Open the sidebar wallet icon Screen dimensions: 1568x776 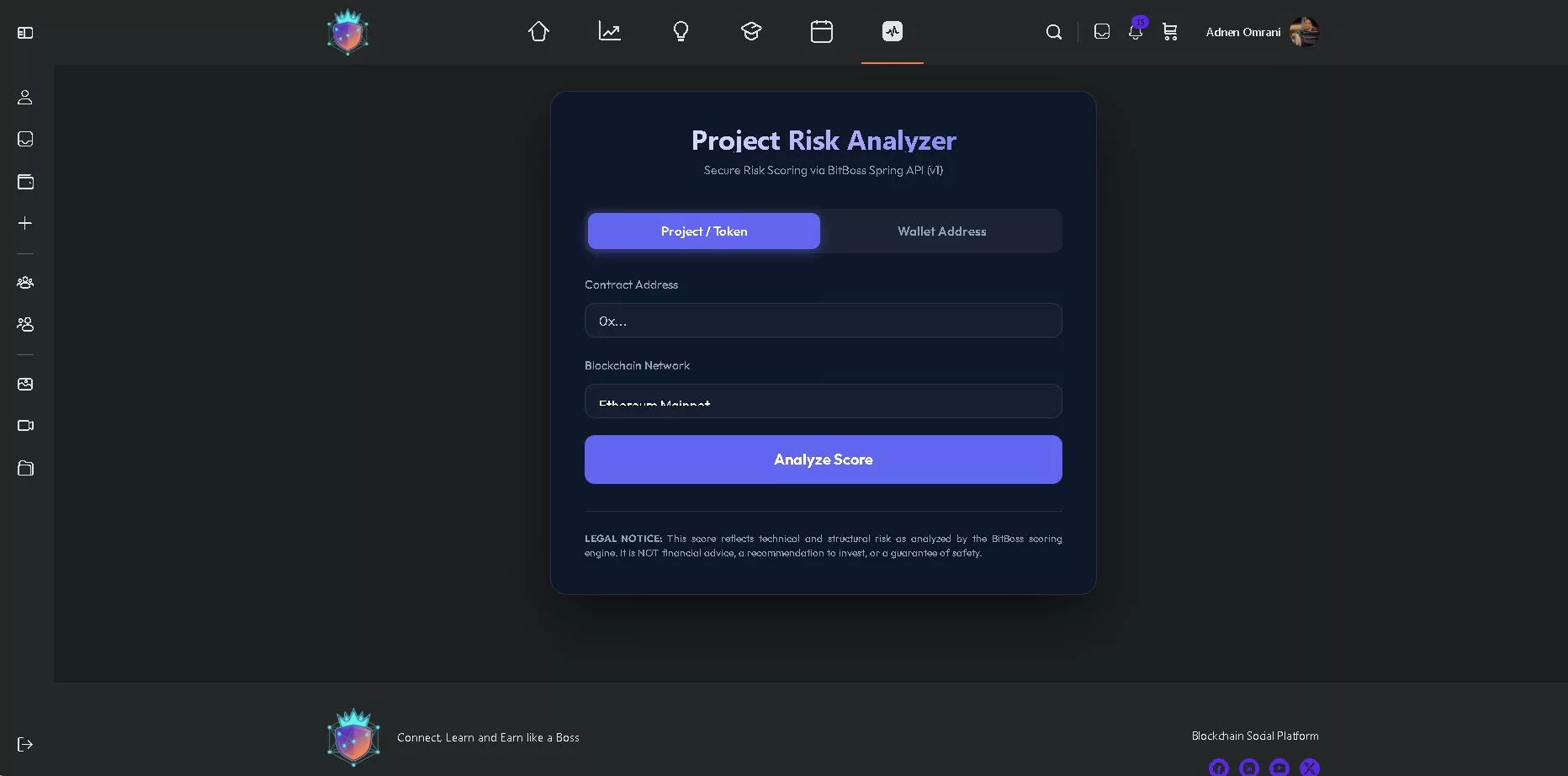coord(25,182)
